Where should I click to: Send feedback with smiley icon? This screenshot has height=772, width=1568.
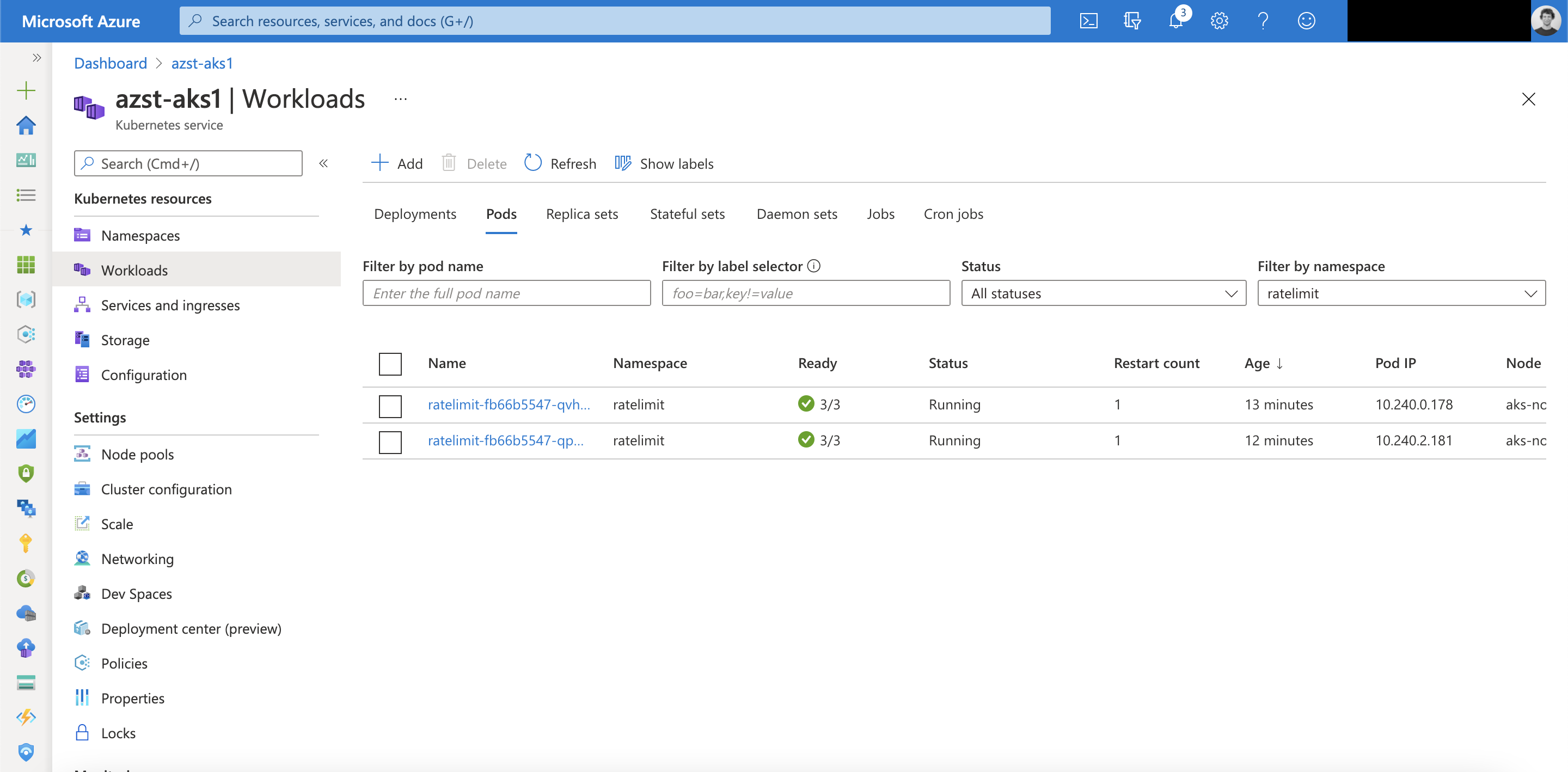[1306, 21]
